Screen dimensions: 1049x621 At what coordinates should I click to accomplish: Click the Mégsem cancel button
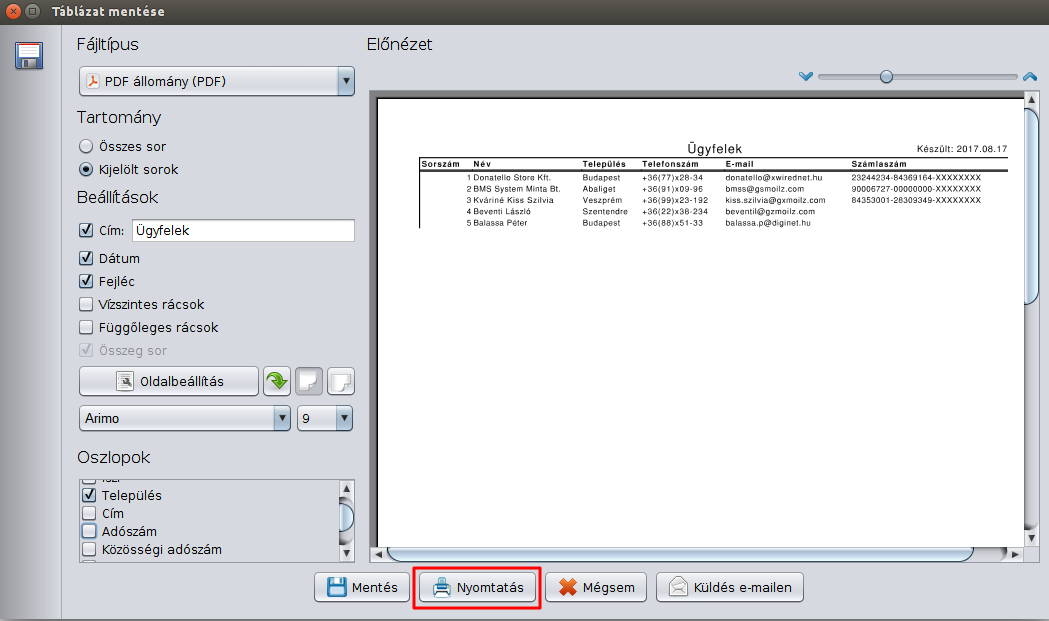click(x=596, y=587)
